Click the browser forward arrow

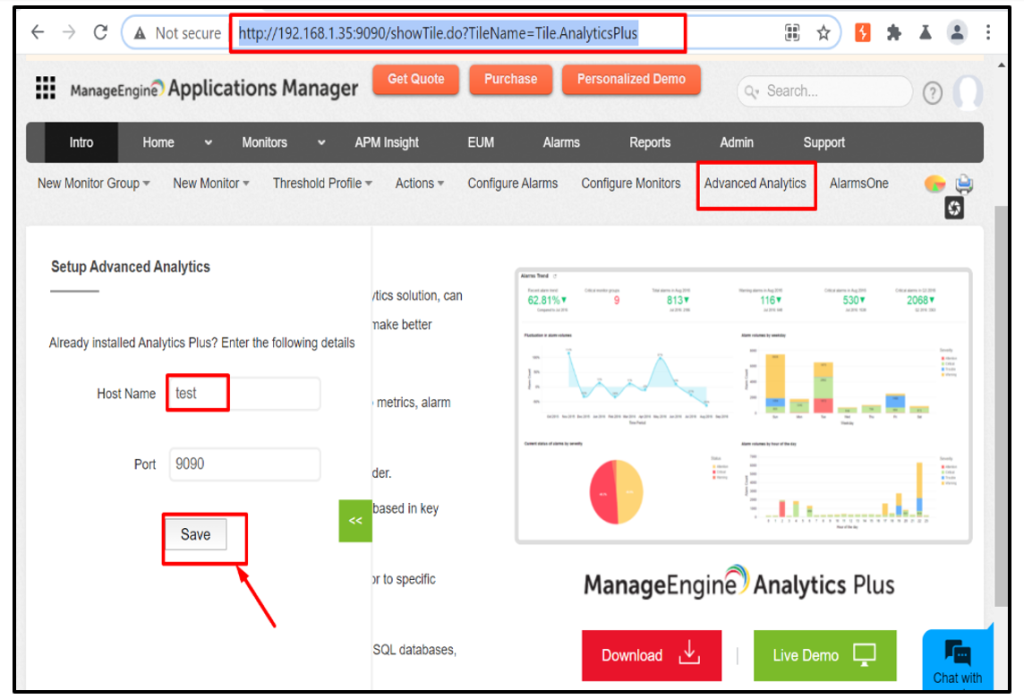click(69, 32)
